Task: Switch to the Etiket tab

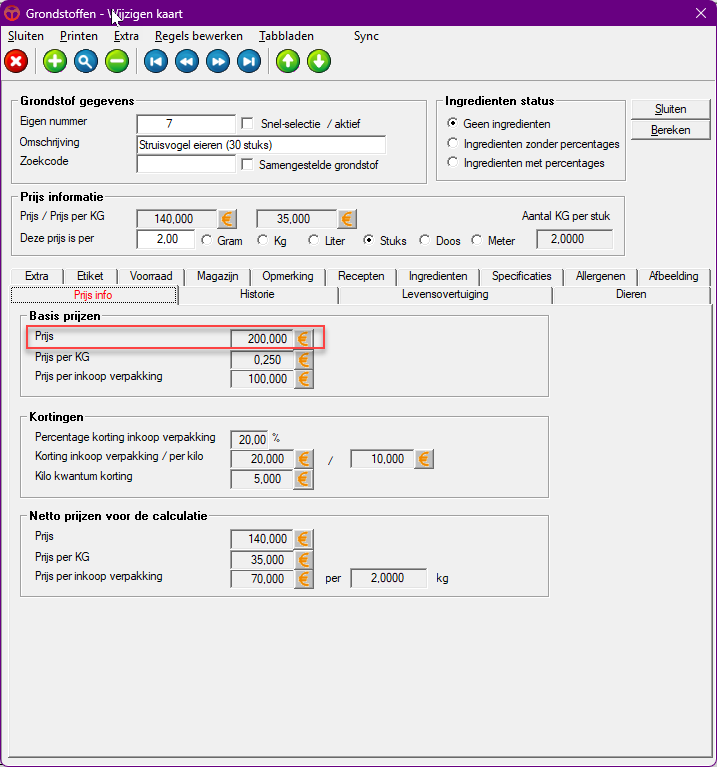Action: [90, 276]
